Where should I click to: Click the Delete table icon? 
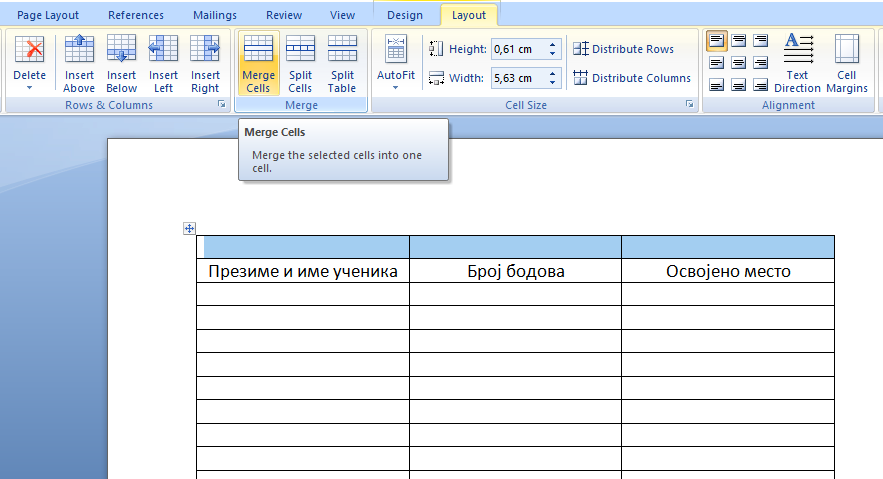pyautogui.click(x=29, y=50)
